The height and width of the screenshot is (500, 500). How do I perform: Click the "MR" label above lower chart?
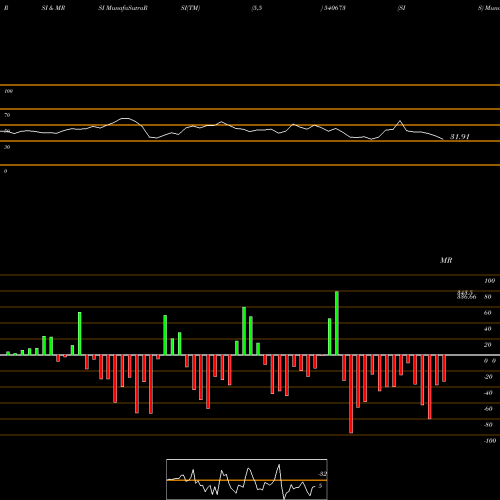(446, 260)
